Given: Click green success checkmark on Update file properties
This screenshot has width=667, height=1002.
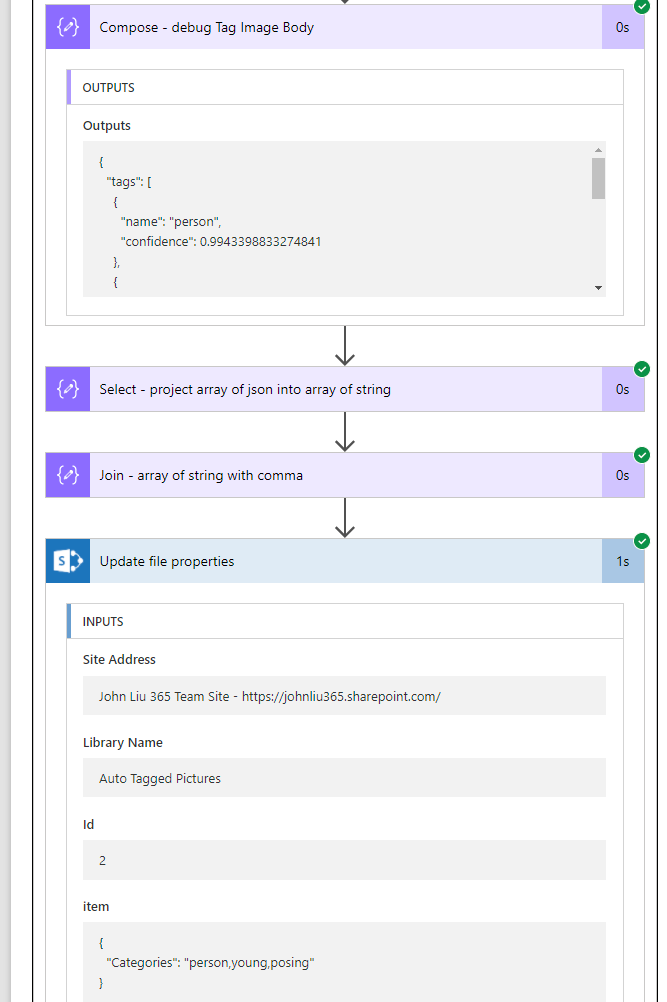Looking at the screenshot, I should click(642, 541).
